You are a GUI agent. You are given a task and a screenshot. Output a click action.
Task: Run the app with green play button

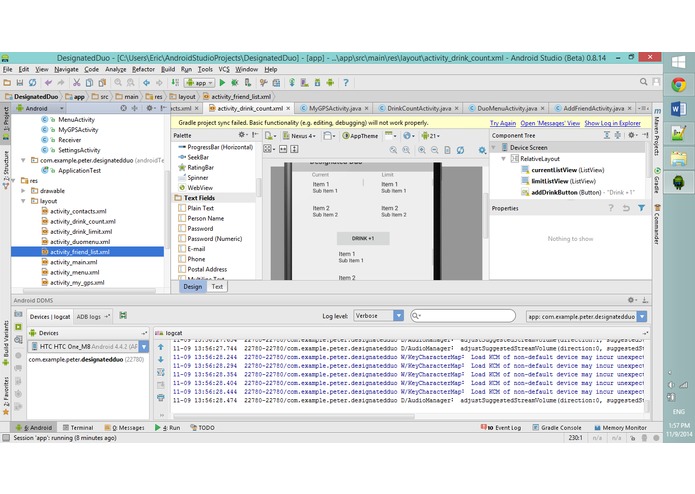pos(223,83)
